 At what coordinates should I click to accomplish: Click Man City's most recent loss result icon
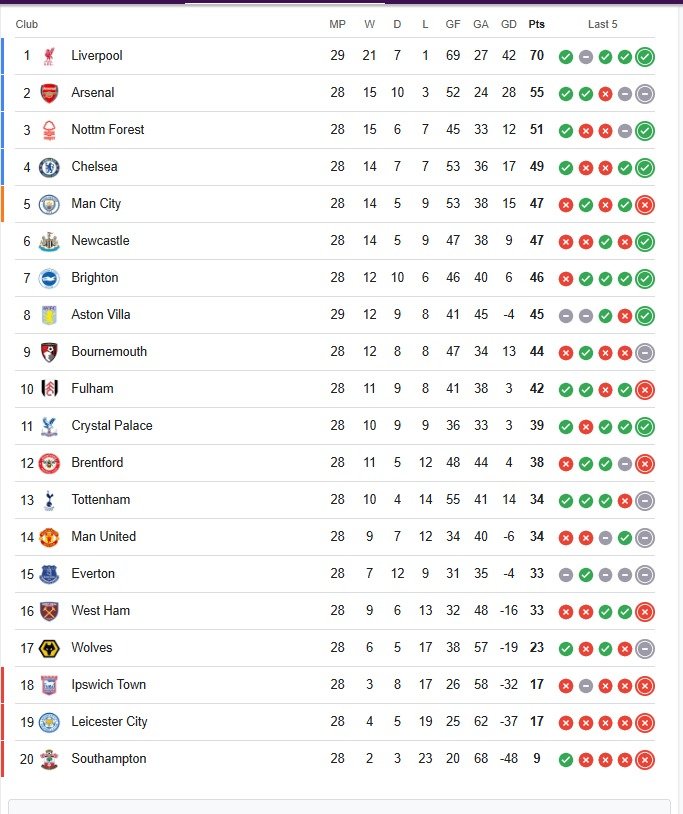click(645, 205)
